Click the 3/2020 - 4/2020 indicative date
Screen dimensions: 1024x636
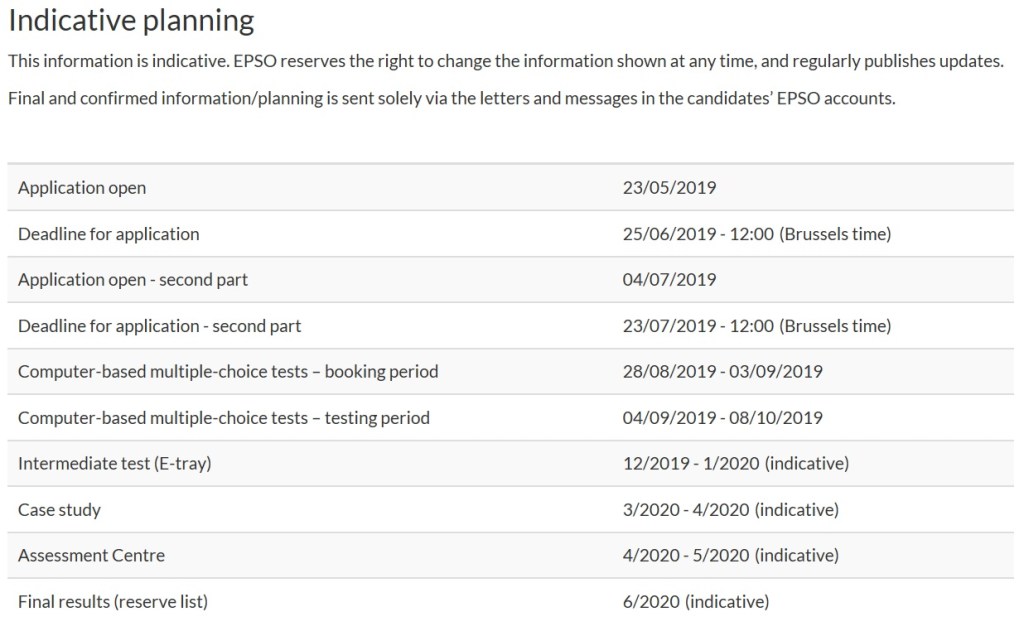pos(730,510)
